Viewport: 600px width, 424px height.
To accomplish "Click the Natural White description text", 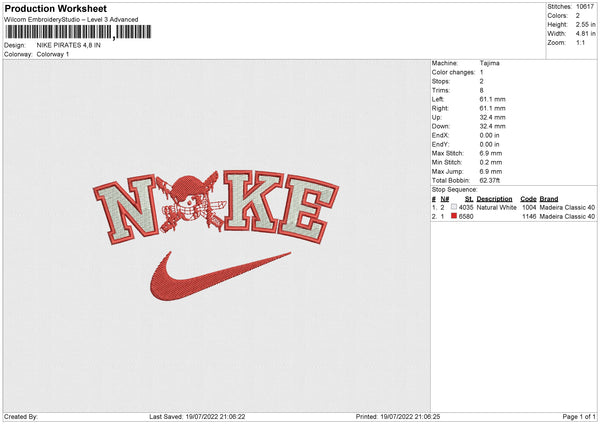I will (x=497, y=207).
